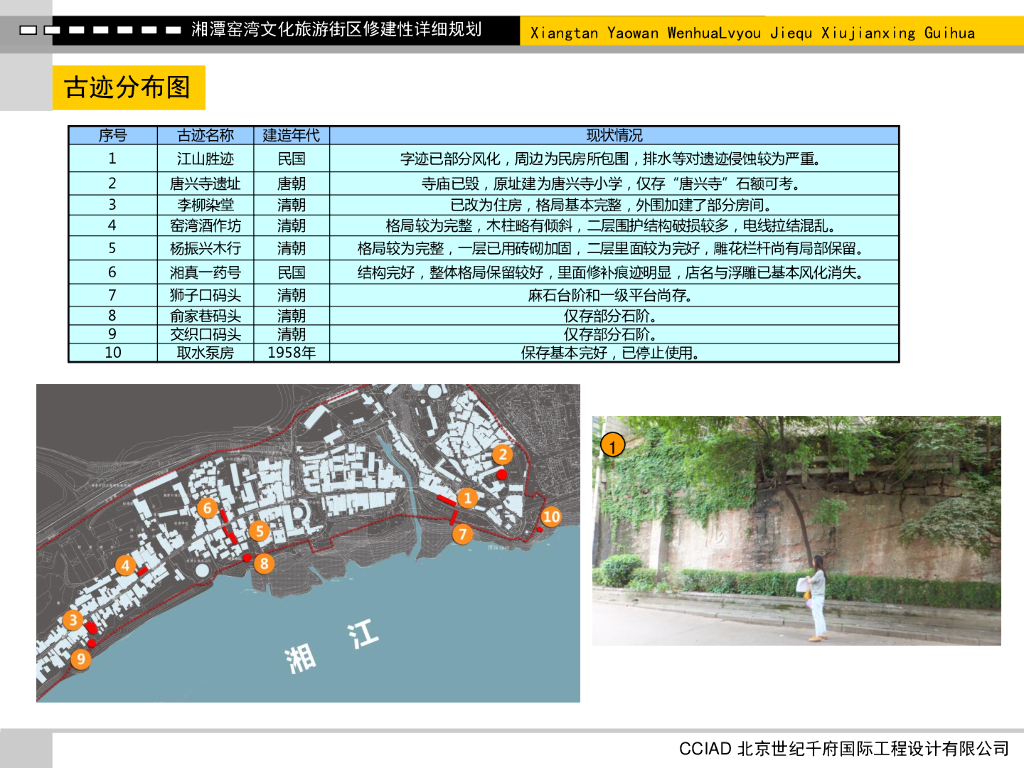Select map marker number 8 by the river

pos(263,563)
